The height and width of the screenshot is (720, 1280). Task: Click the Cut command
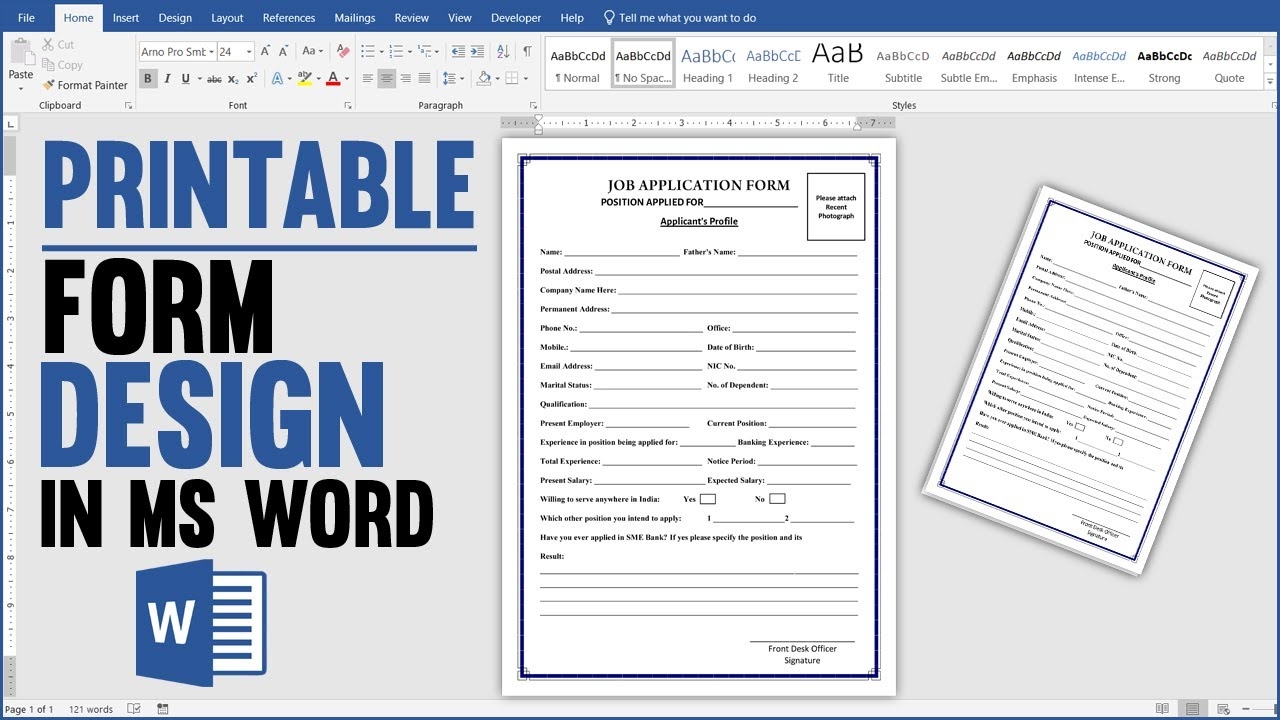58,44
